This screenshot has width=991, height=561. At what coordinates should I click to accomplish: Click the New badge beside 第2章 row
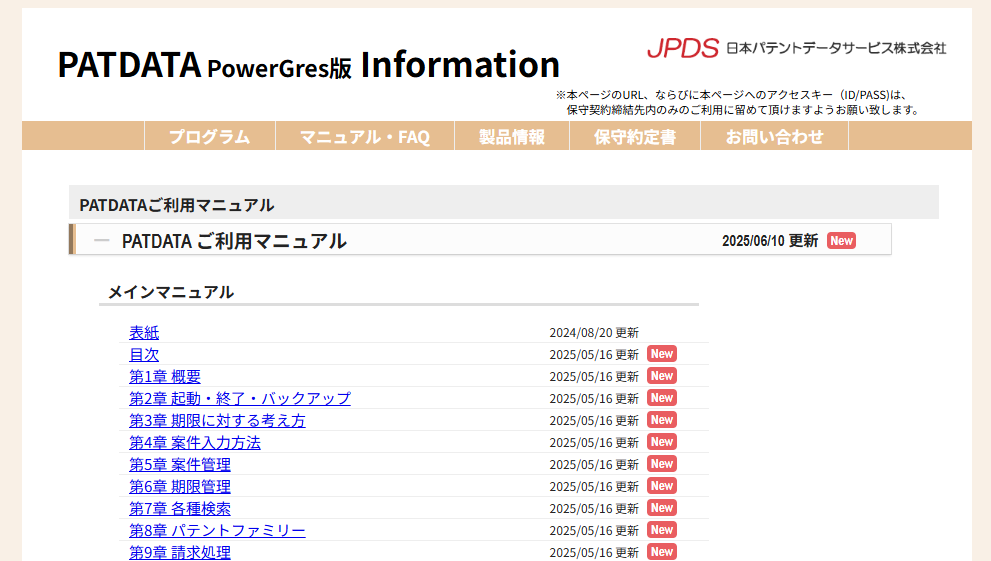pyautogui.click(x=662, y=398)
